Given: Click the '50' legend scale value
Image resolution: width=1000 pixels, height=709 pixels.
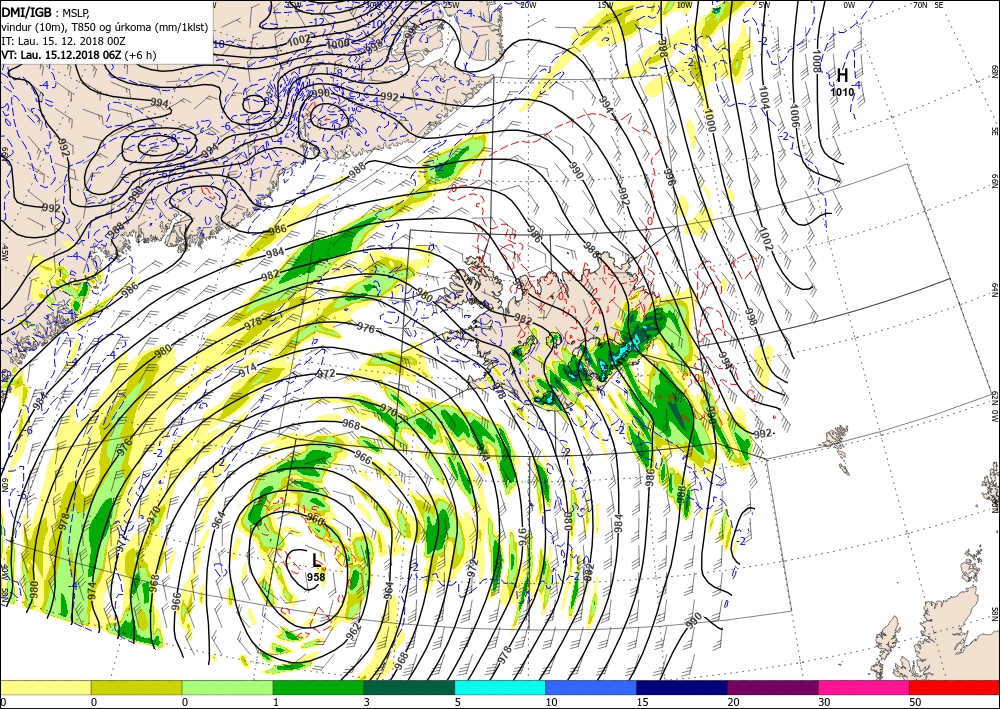Looking at the screenshot, I should pyautogui.click(x=915, y=703).
